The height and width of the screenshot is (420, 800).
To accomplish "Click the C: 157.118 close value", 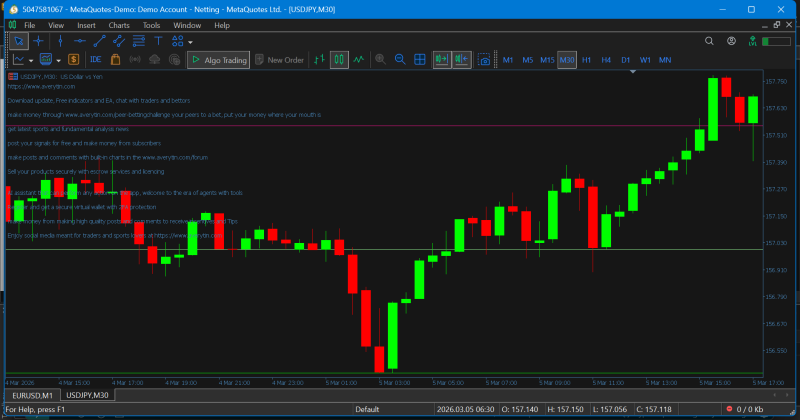I will 654,409.
